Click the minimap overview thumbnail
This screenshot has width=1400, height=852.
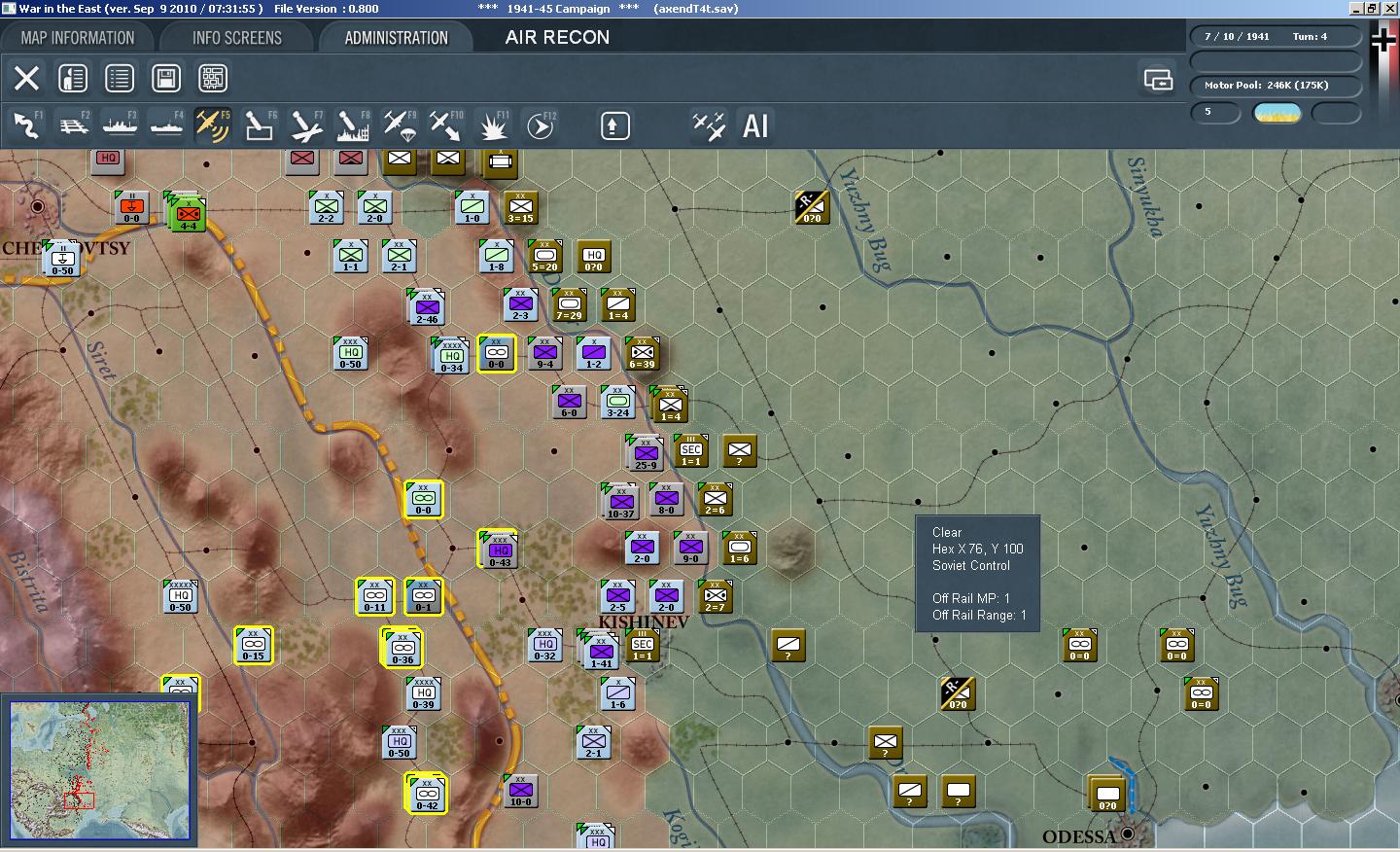(x=99, y=769)
